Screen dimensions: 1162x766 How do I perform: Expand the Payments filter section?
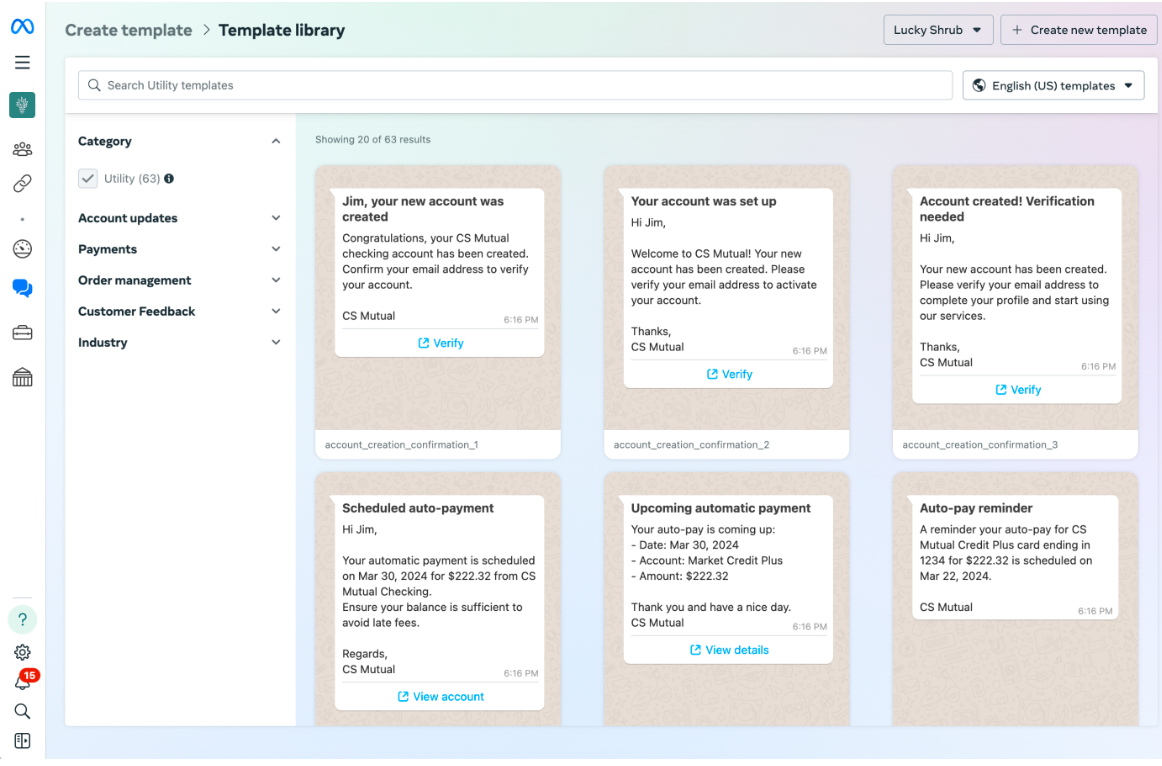(x=179, y=249)
